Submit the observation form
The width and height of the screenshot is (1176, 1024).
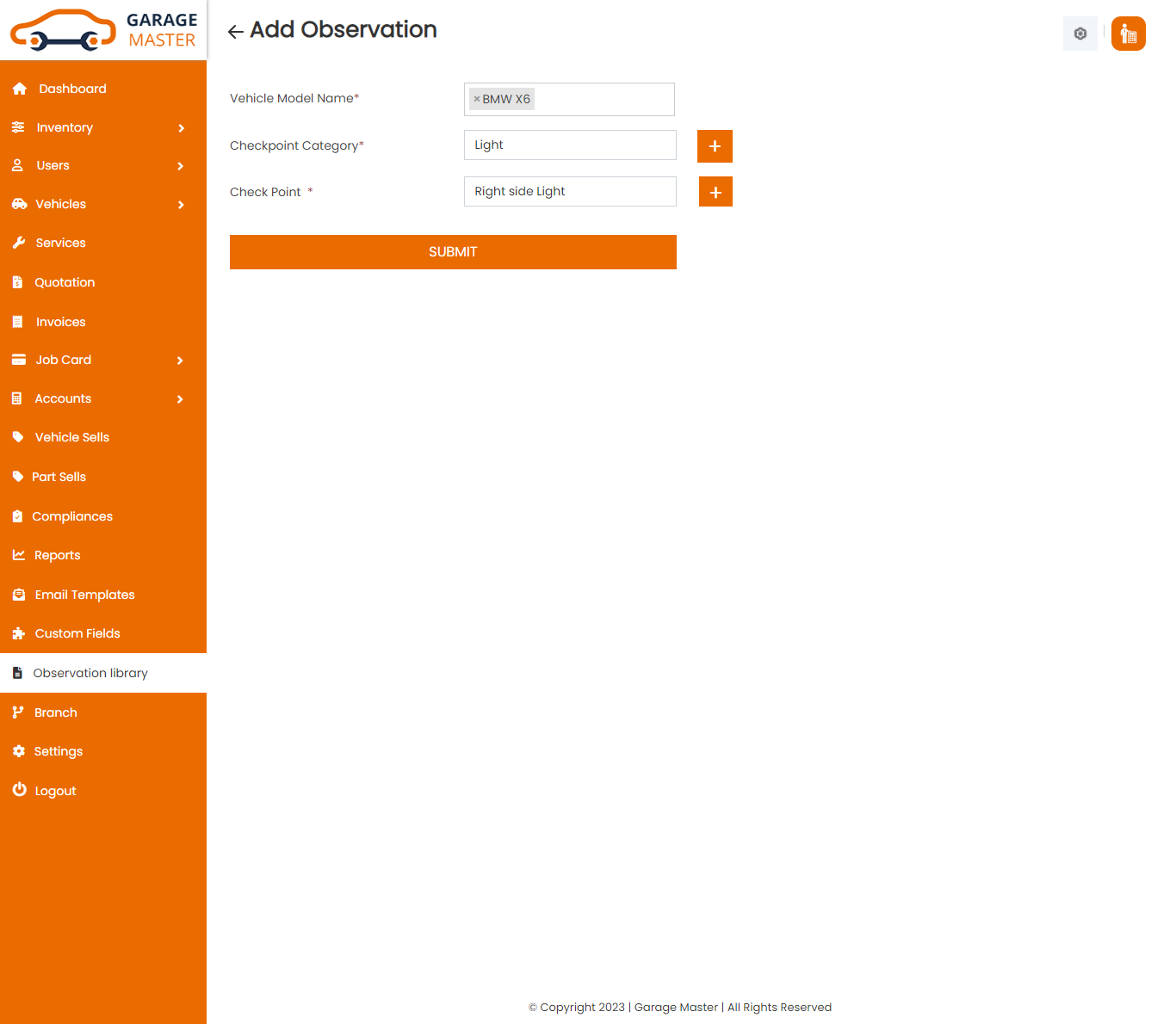(x=453, y=252)
